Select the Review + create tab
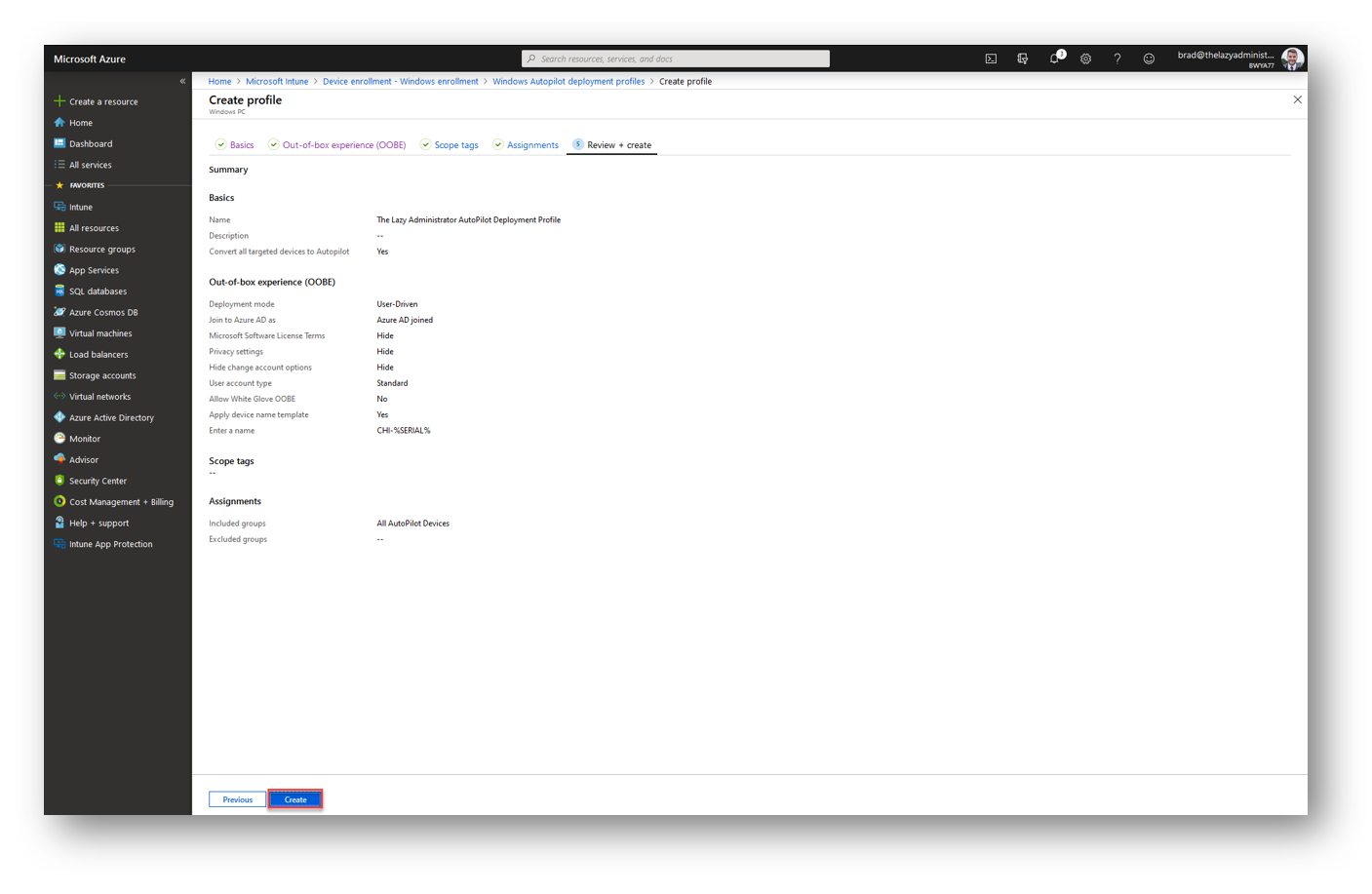Image resolution: width=1372 pixels, height=894 pixels. coord(612,145)
